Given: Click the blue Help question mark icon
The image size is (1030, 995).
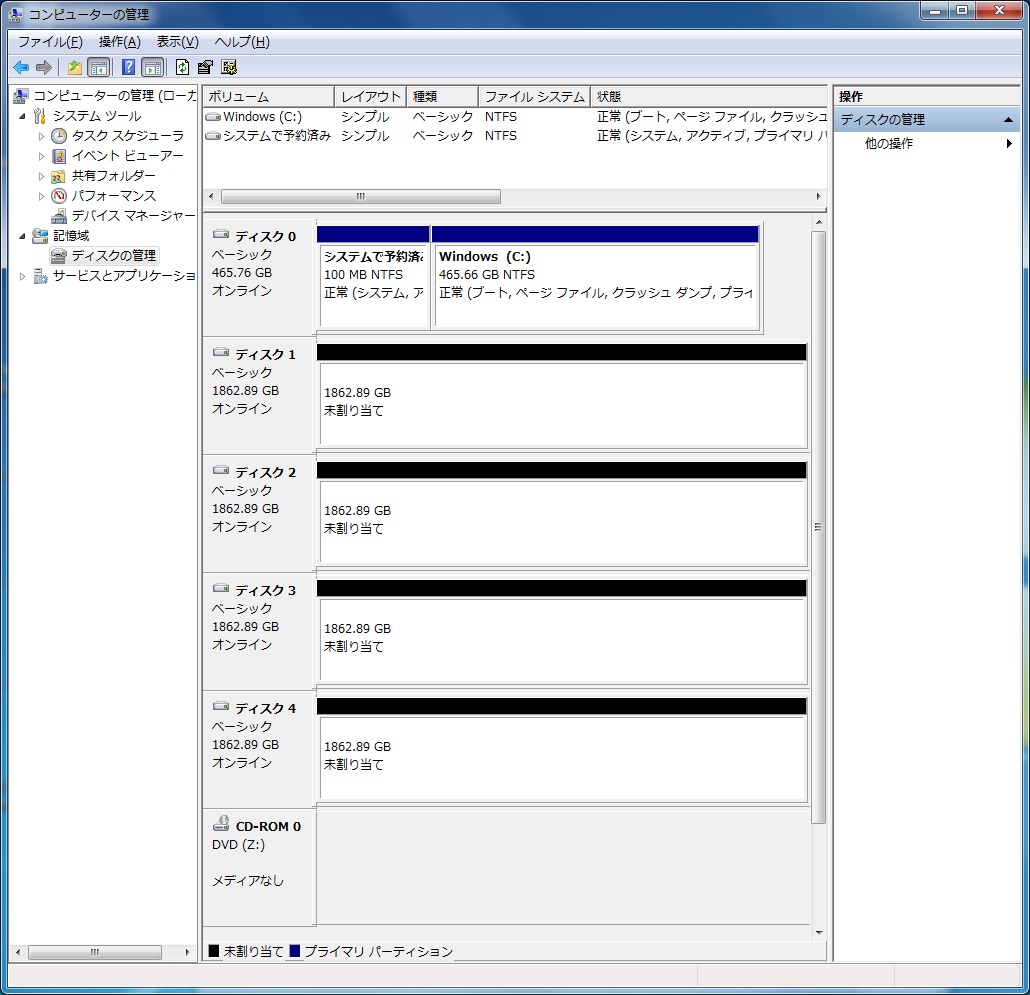Looking at the screenshot, I should (x=128, y=68).
